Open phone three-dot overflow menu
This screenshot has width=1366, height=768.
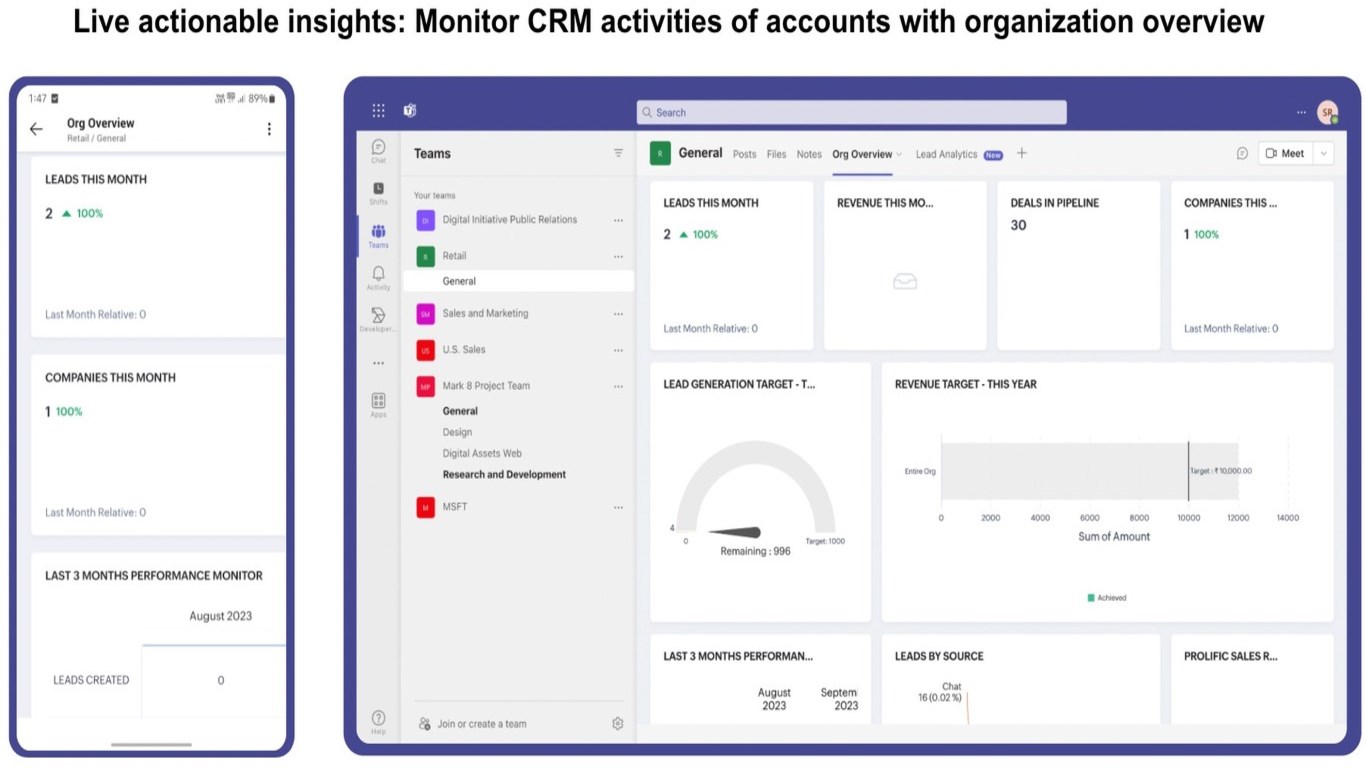point(269,129)
